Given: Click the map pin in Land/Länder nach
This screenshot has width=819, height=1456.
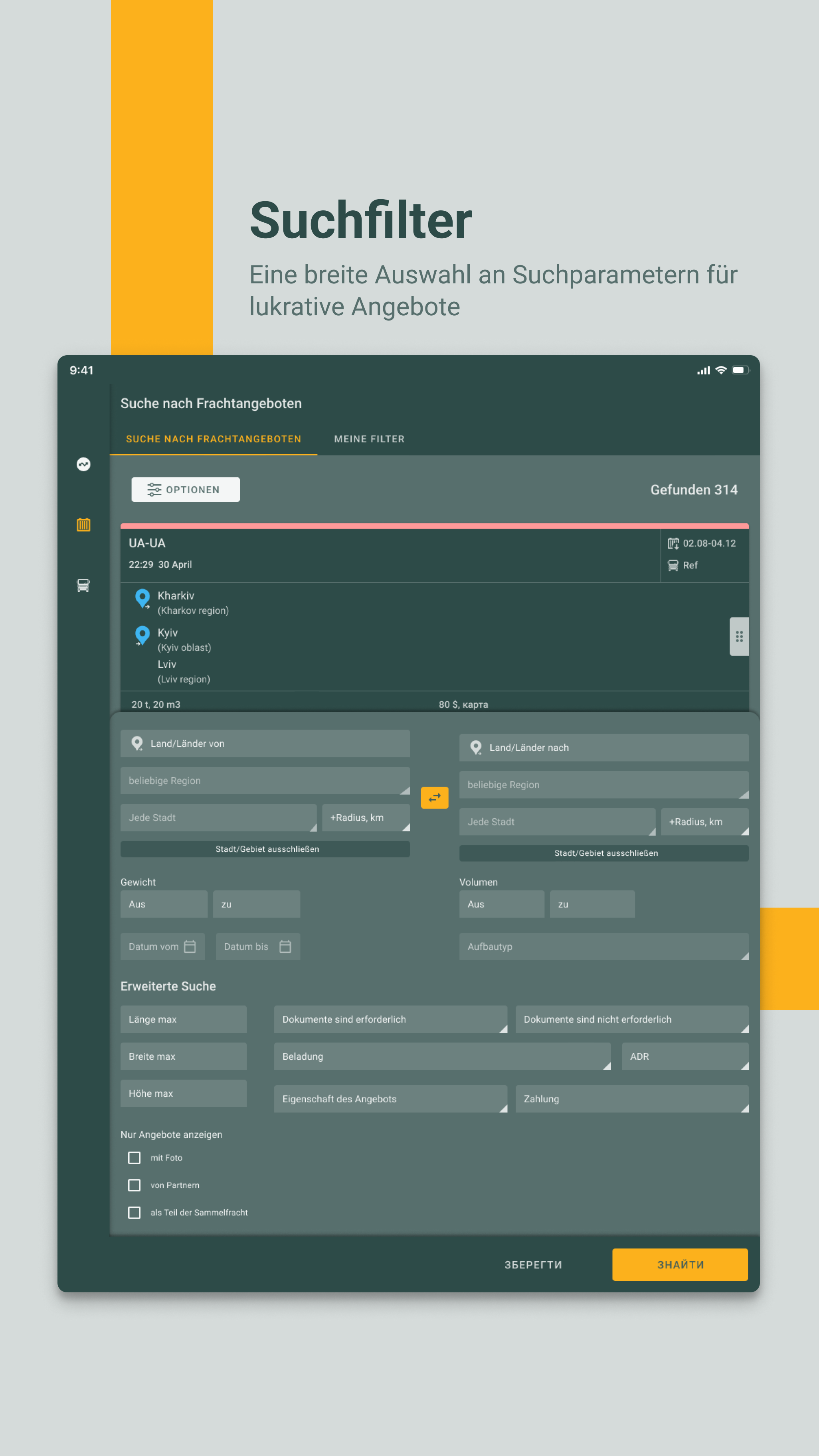Looking at the screenshot, I should click(476, 747).
